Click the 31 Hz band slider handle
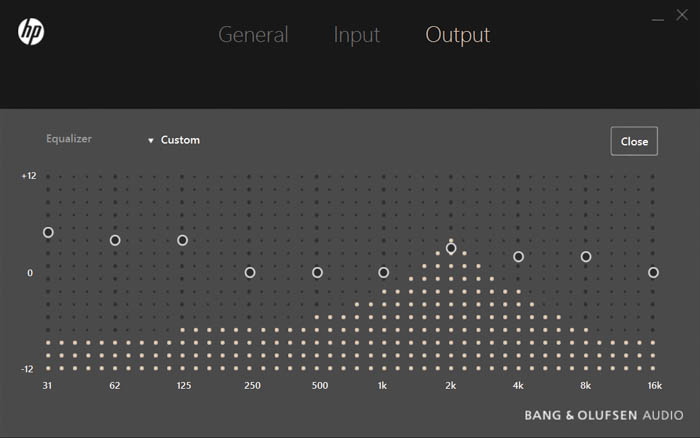700x438 pixels. pos(48,232)
